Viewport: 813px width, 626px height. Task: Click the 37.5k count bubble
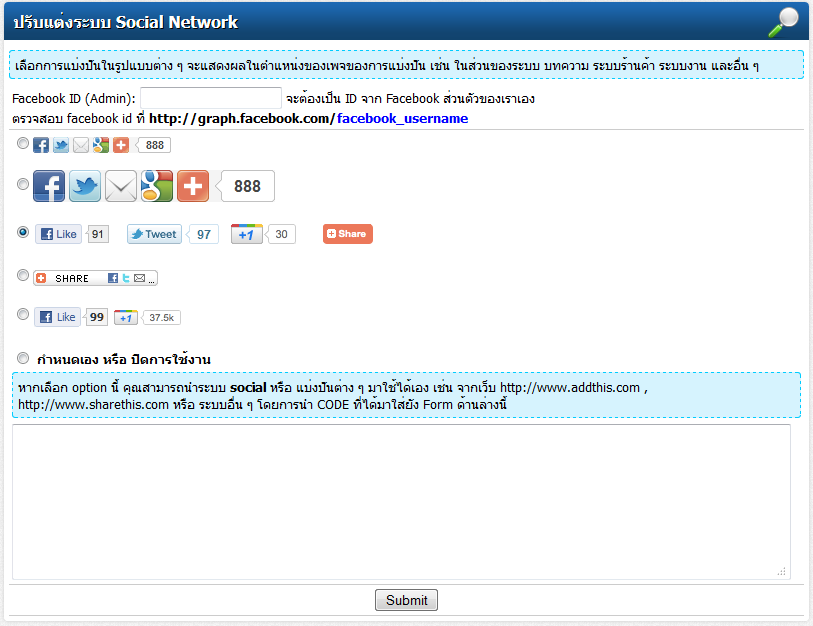(x=161, y=317)
